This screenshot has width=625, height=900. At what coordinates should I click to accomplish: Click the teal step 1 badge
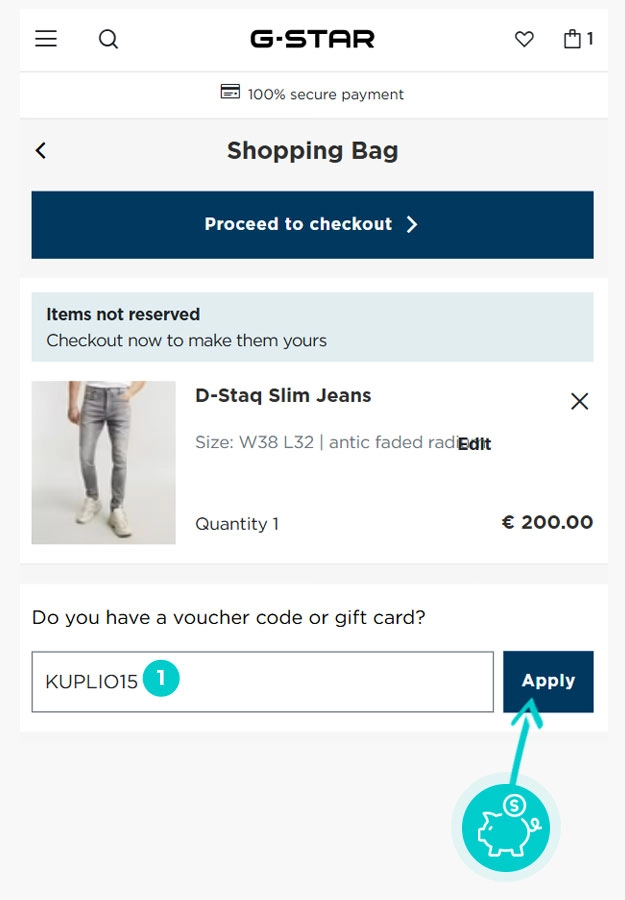[161, 679]
